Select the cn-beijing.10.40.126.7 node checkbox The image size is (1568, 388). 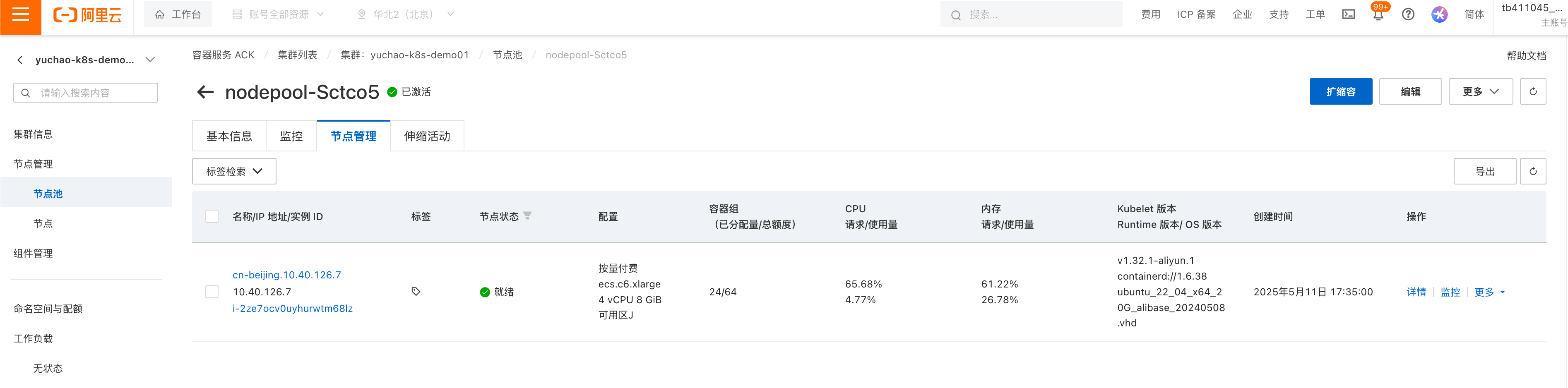point(212,292)
